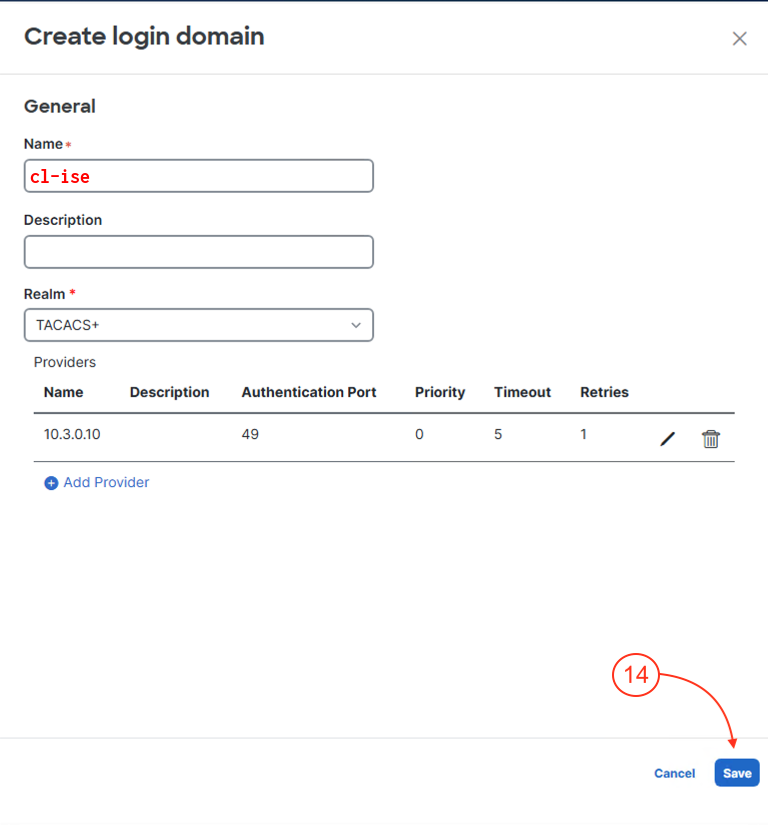Viewport: 768px width, 825px height.
Task: Click the red step 14 annotation circle
Action: 636,676
